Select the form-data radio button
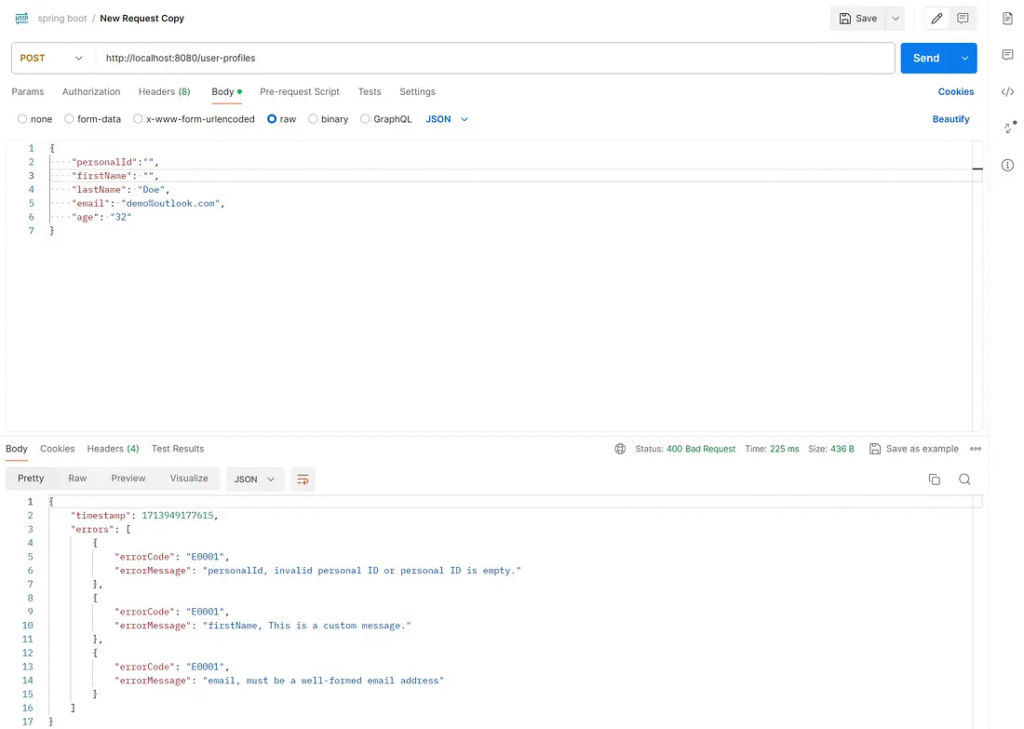 (69, 119)
